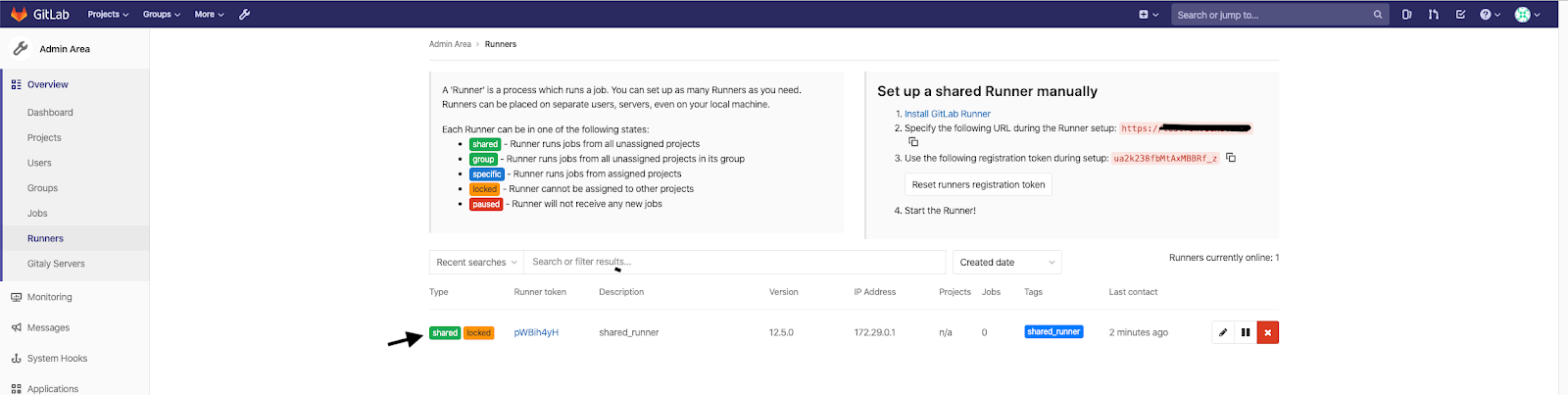Click the version 12.5.0 cell
Screen dimensions: 1568x395
781,332
